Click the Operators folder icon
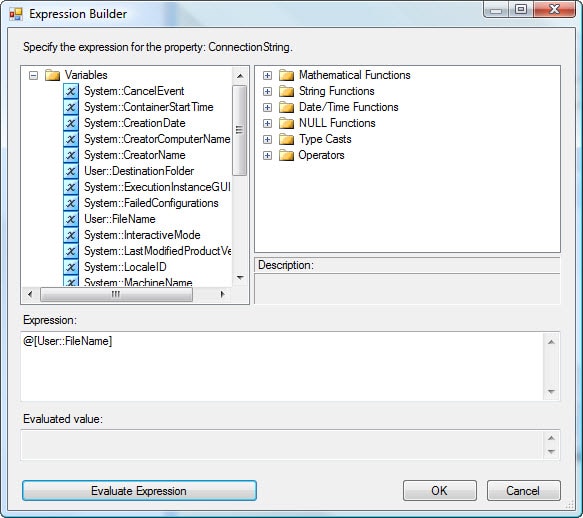Viewport: 583px width, 518px height. click(286, 155)
